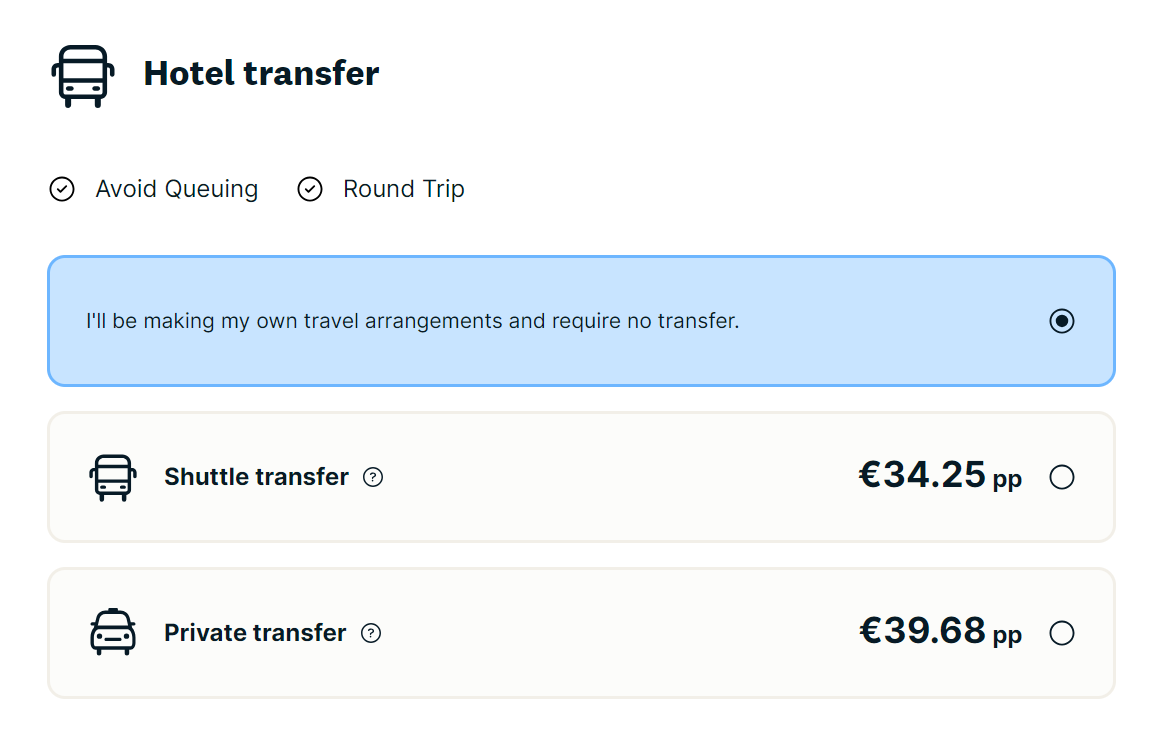Screen dimensions: 1165x739
Task: Select the no transfer radio button
Action: [x=1061, y=321]
